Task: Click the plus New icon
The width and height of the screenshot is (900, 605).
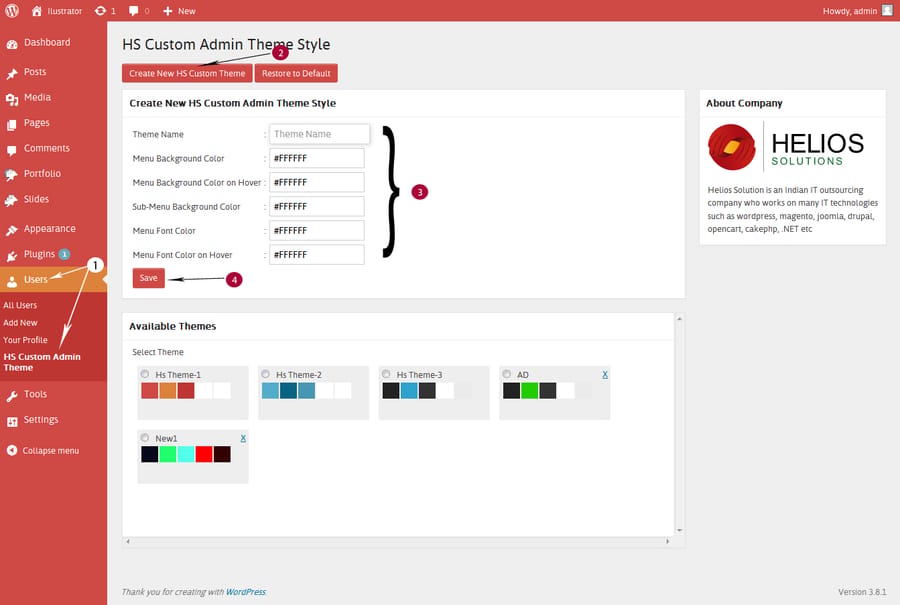Action: pos(168,11)
